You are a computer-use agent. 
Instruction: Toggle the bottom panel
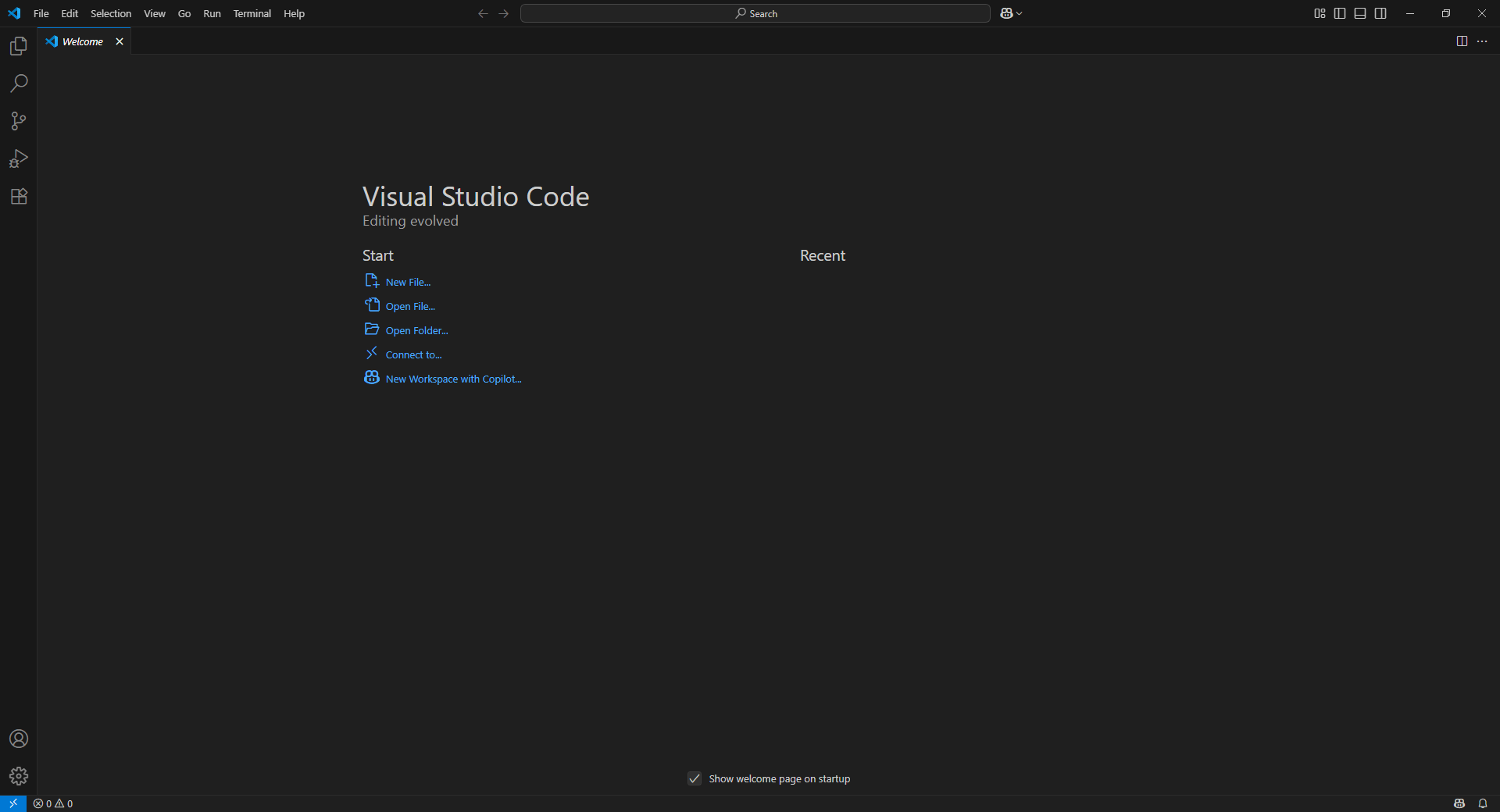[1360, 13]
